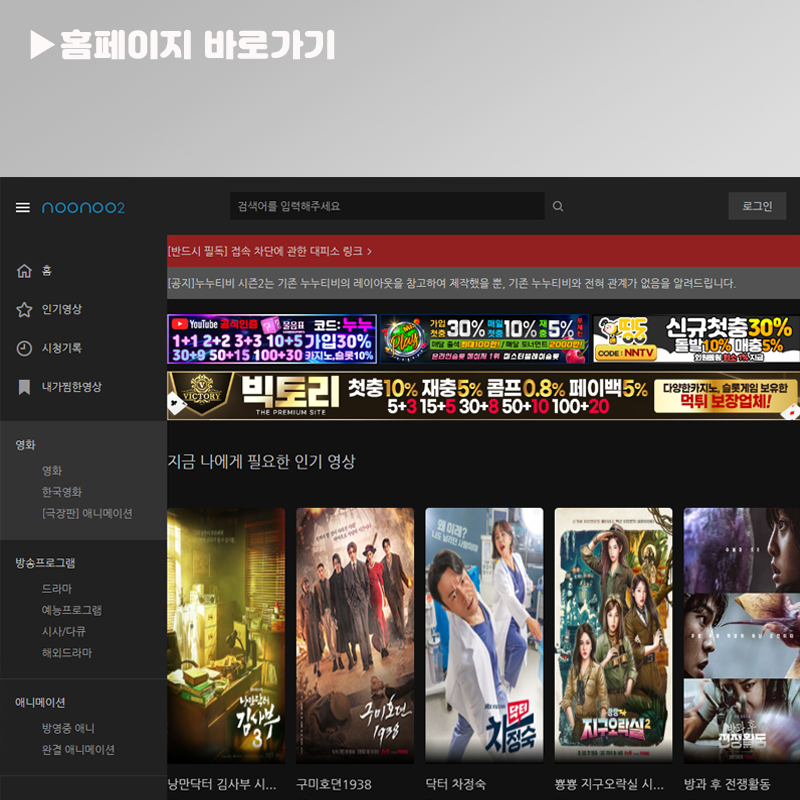Click the [공지]누누티비 시즌2 notice text

[452, 283]
